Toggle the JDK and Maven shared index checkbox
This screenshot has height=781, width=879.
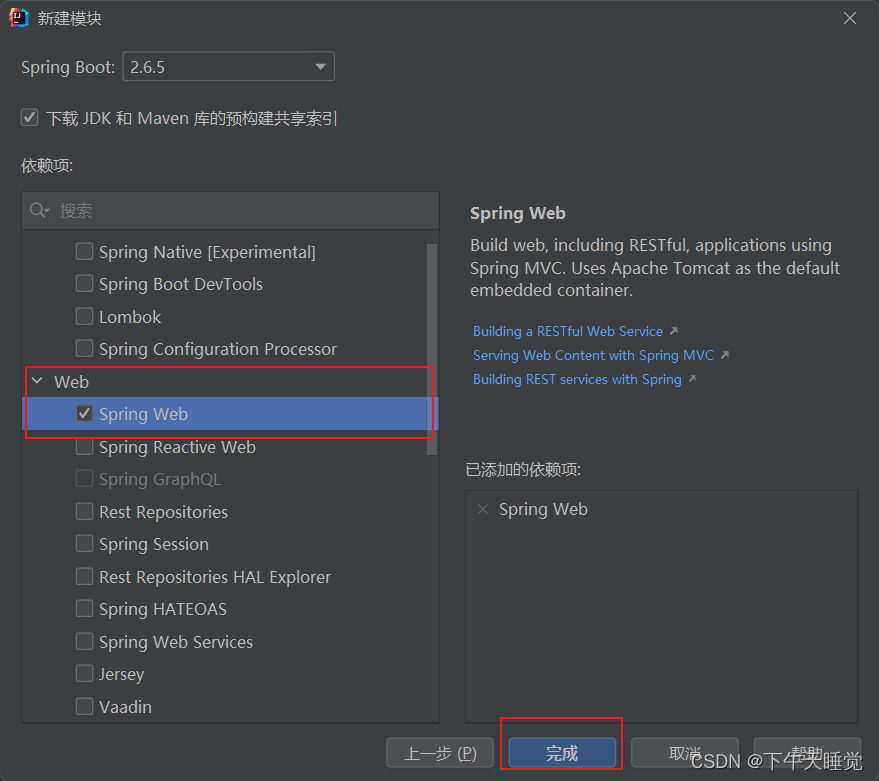tap(29, 118)
